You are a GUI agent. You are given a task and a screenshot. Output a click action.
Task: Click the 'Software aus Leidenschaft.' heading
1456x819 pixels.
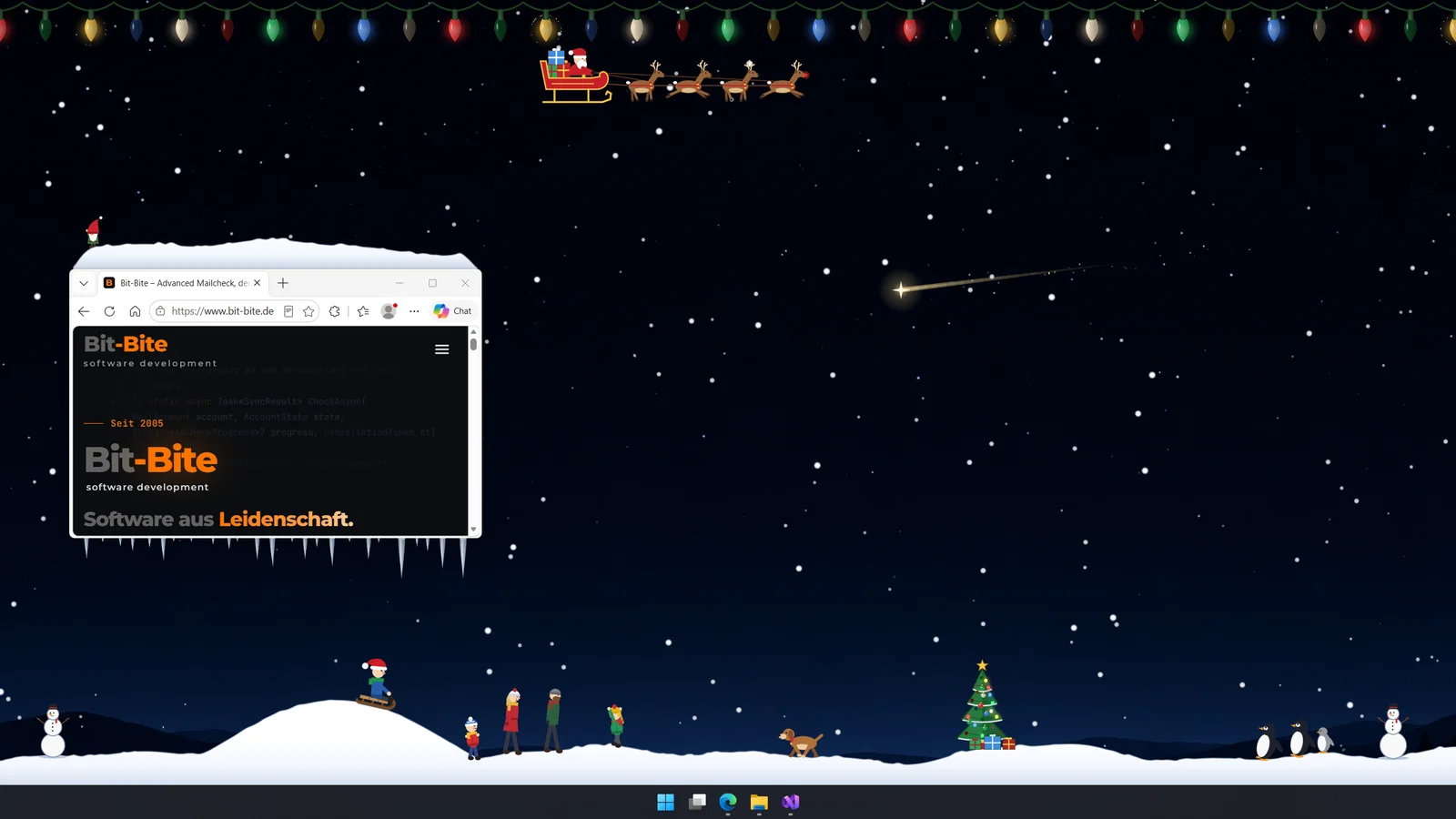pyautogui.click(x=218, y=519)
